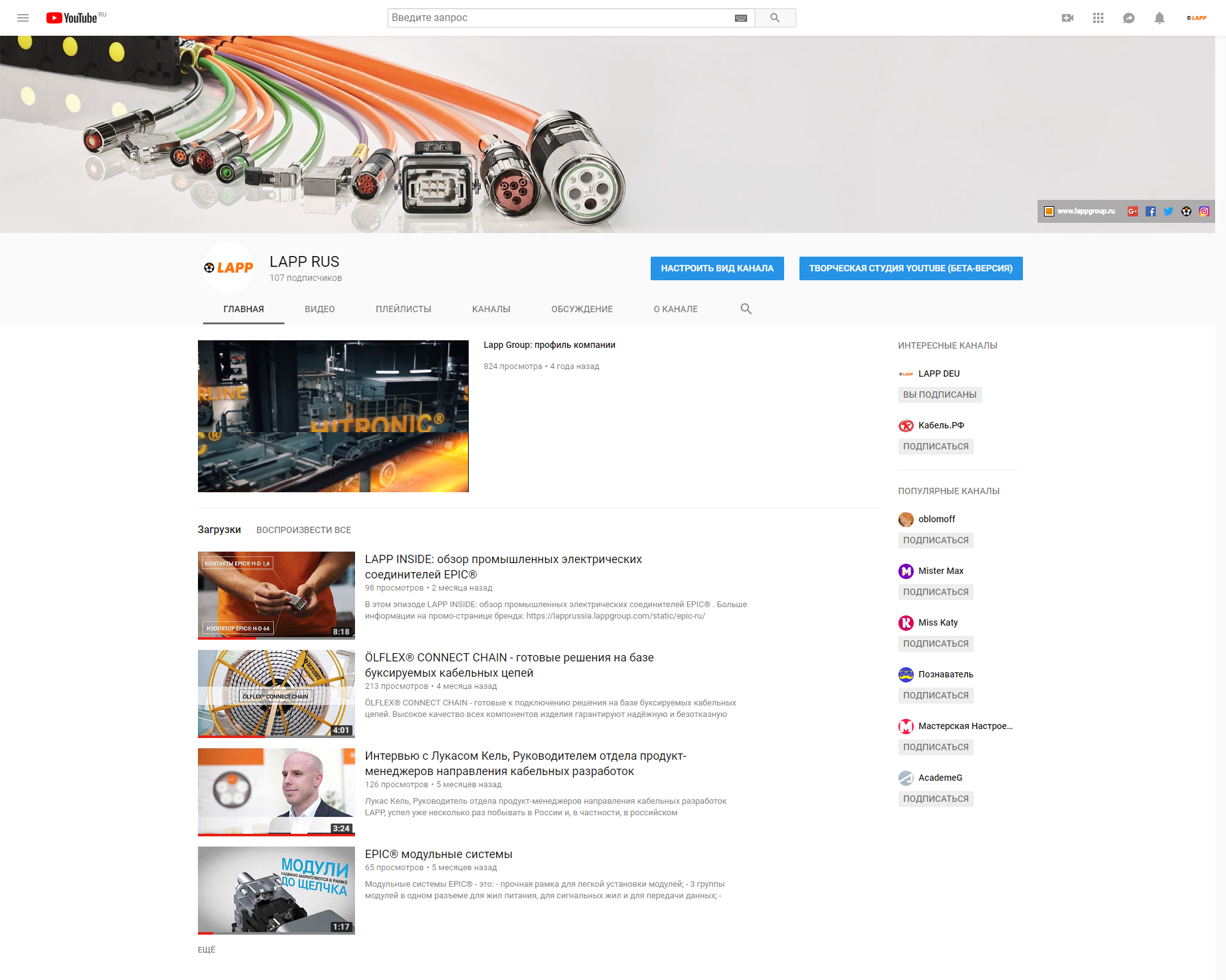Open the Instagram link in banner
Screen dimensions: 1226x980
tap(1204, 211)
